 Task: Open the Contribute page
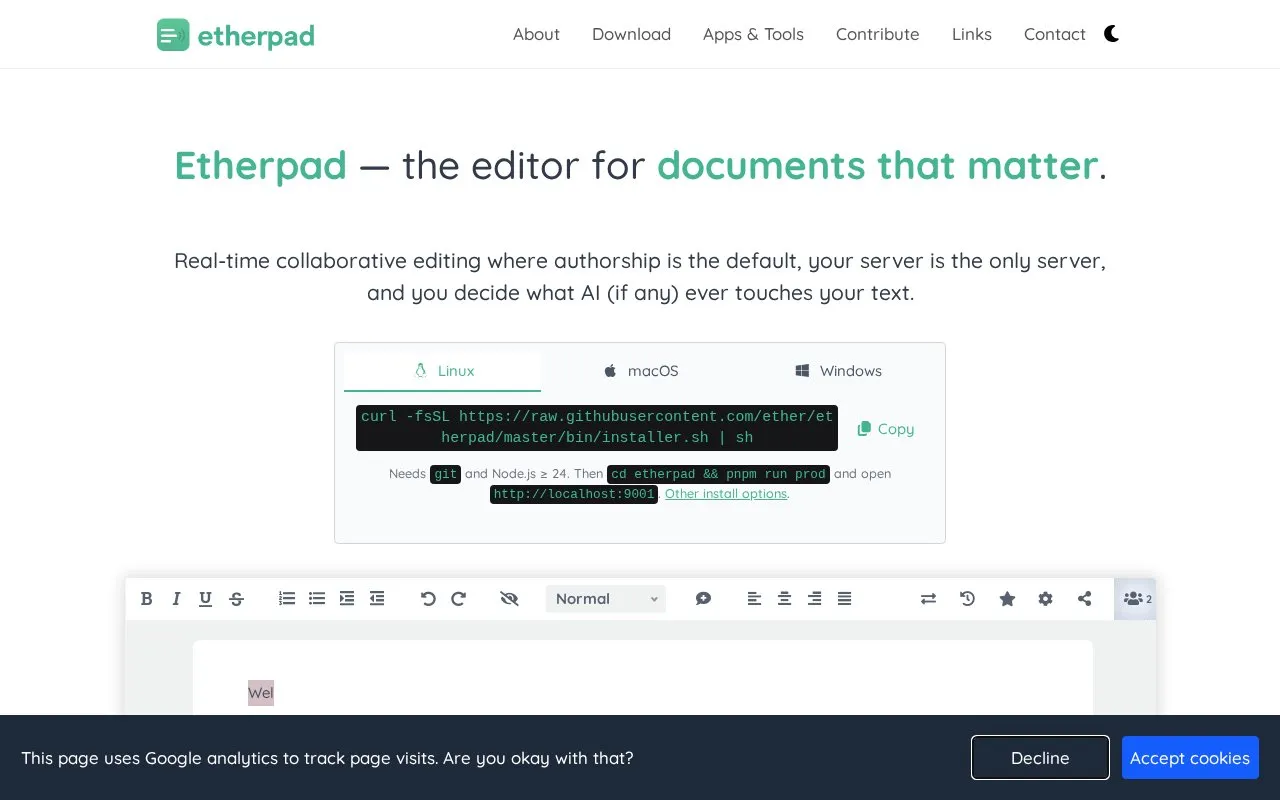877,34
